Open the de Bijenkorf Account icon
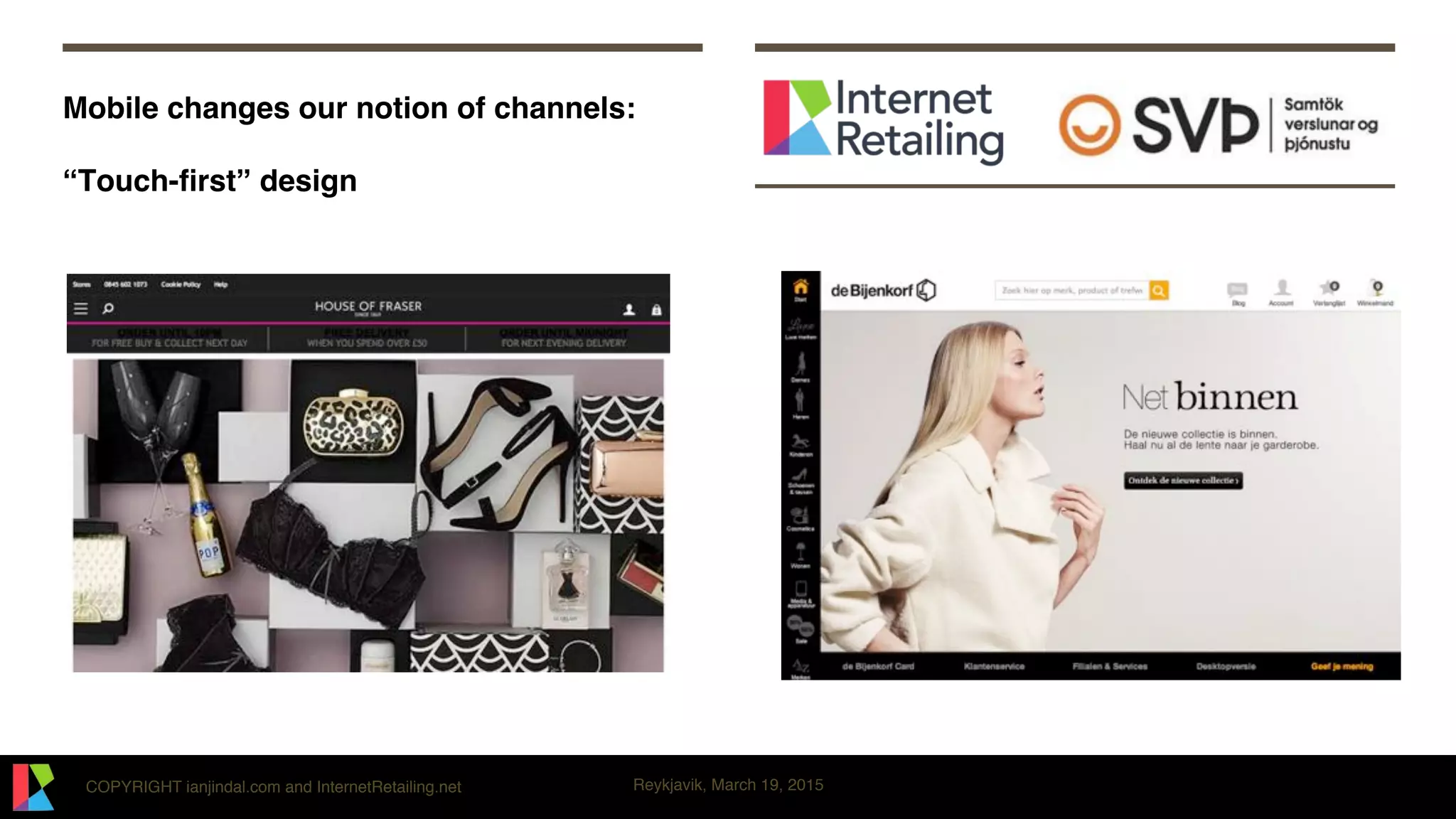Image resolution: width=1456 pixels, height=819 pixels. tap(1281, 292)
